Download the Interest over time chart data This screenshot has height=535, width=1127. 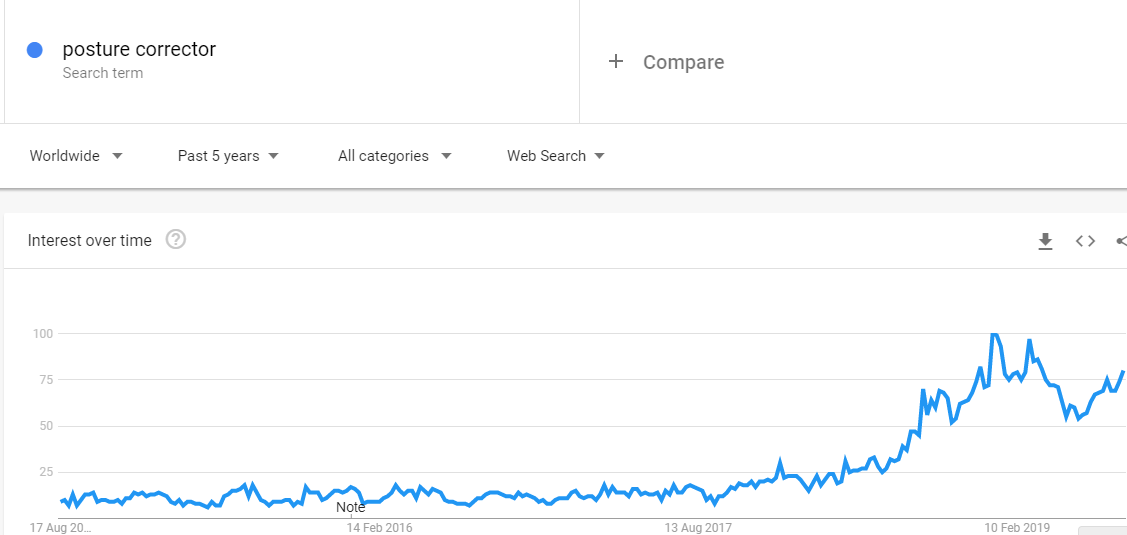[x=1045, y=241]
